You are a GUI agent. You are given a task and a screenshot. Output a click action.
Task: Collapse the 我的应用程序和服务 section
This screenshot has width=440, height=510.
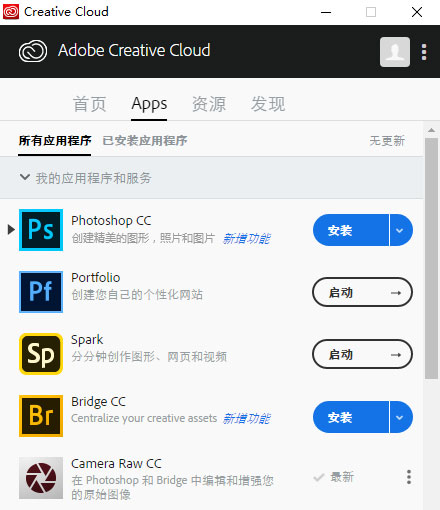click(x=25, y=177)
